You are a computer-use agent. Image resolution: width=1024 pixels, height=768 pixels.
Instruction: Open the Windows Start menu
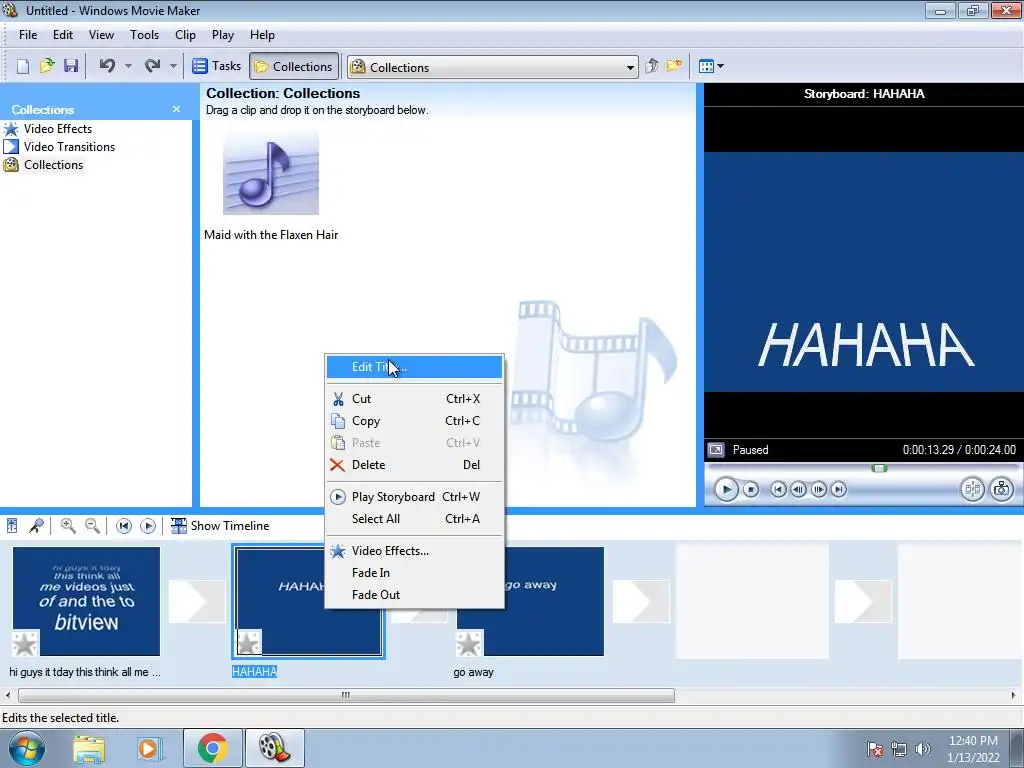[27, 748]
